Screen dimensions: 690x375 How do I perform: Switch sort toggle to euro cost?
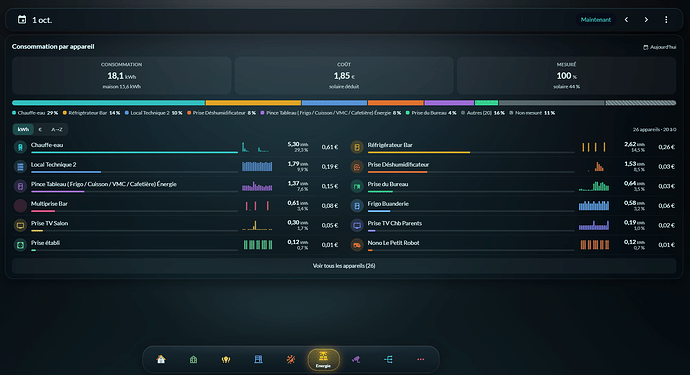(x=40, y=129)
